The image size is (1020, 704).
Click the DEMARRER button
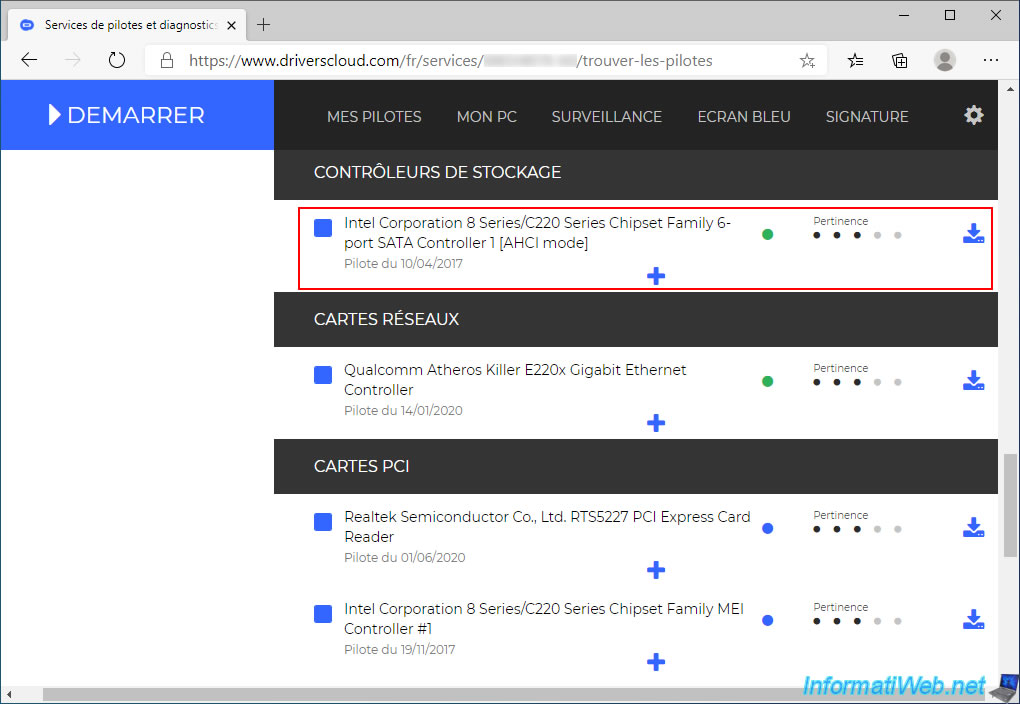(x=137, y=115)
